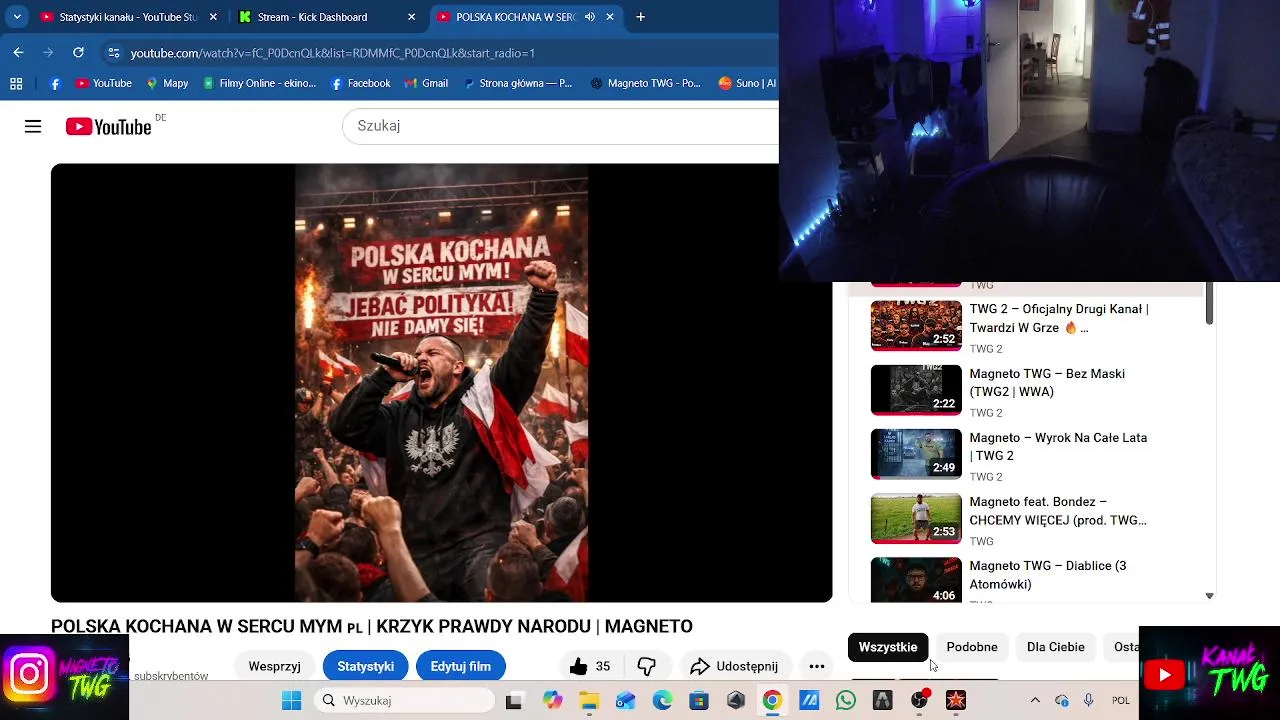Open Task View on the taskbar
The height and width of the screenshot is (720, 1280).
click(514, 701)
